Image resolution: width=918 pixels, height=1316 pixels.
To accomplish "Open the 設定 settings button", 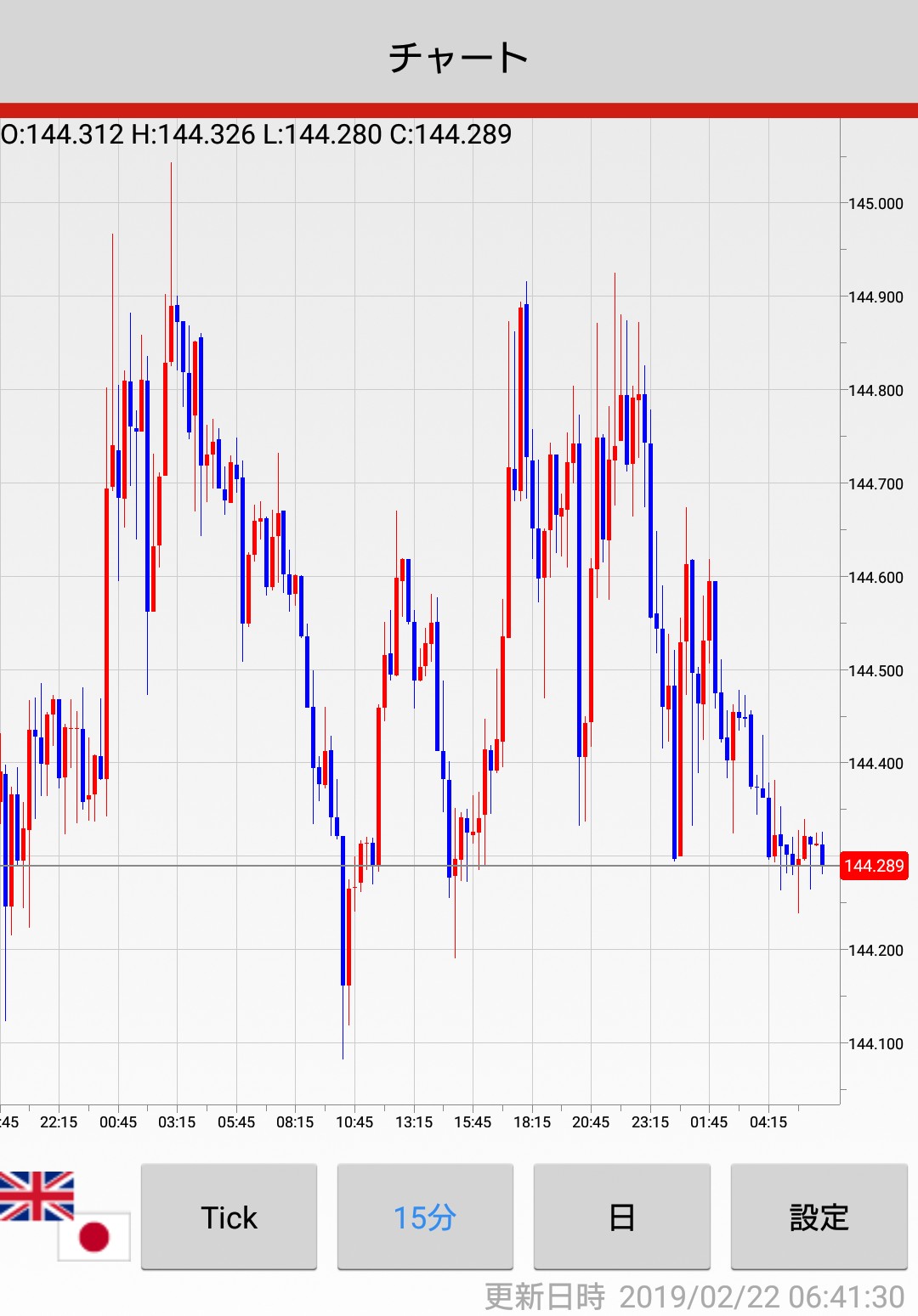I will (819, 1217).
